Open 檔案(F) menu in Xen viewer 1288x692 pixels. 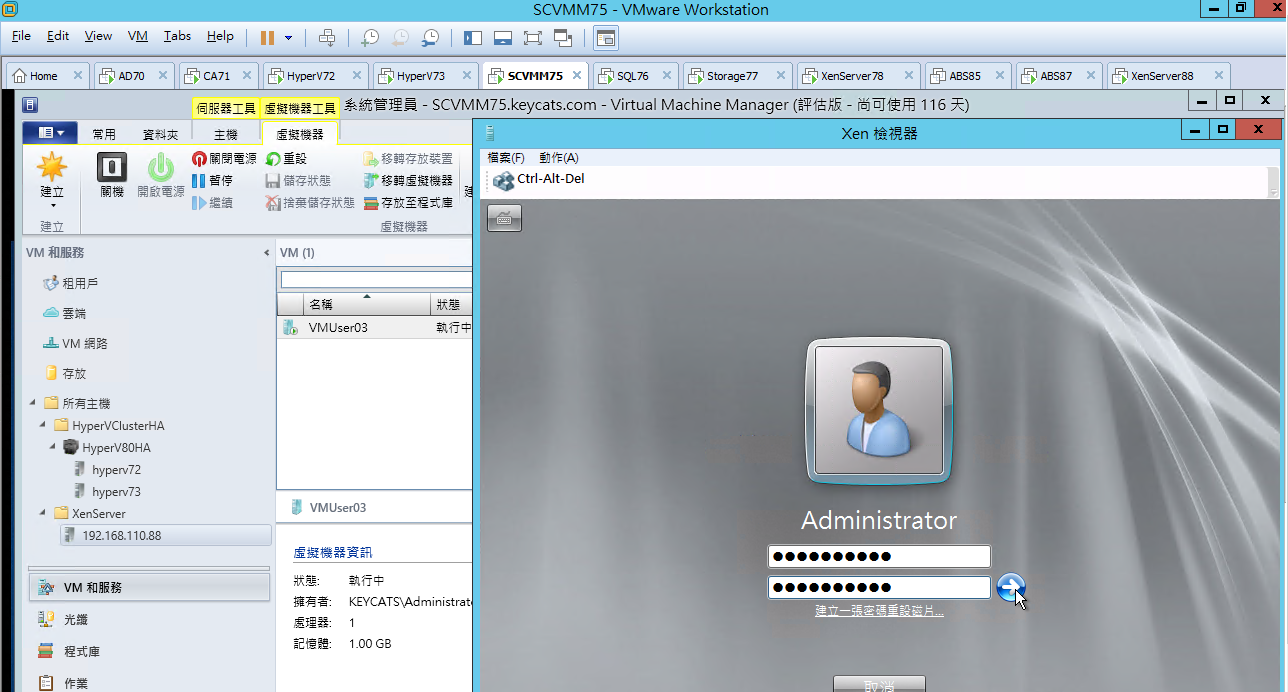tap(506, 158)
